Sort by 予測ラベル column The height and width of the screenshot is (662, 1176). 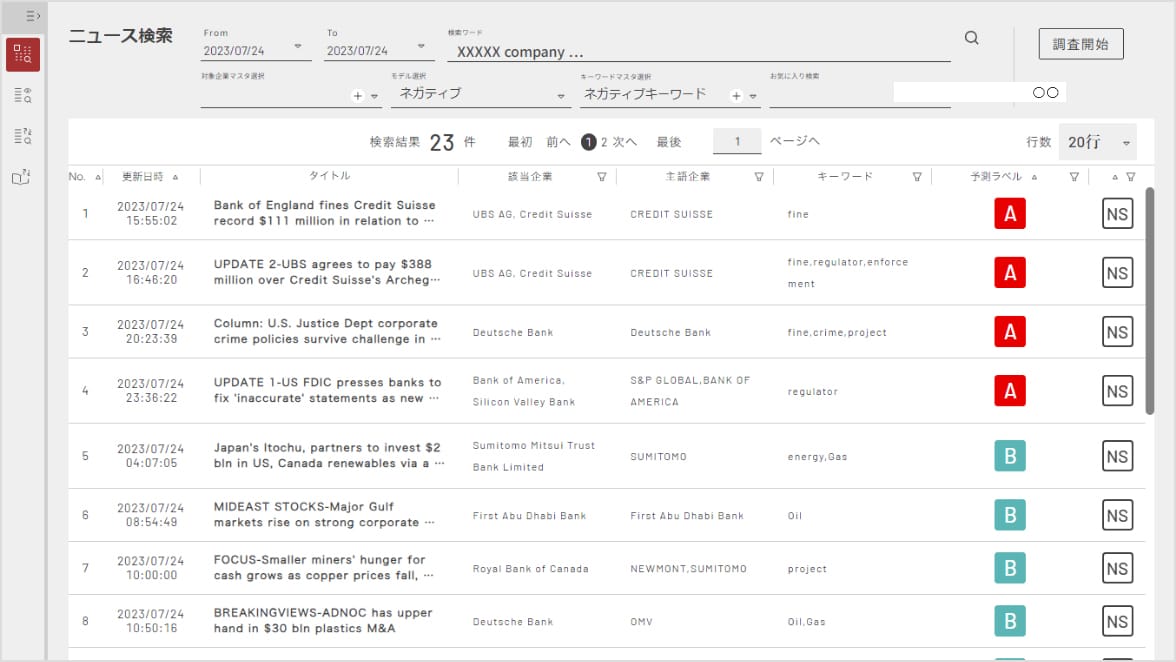(x=1034, y=177)
